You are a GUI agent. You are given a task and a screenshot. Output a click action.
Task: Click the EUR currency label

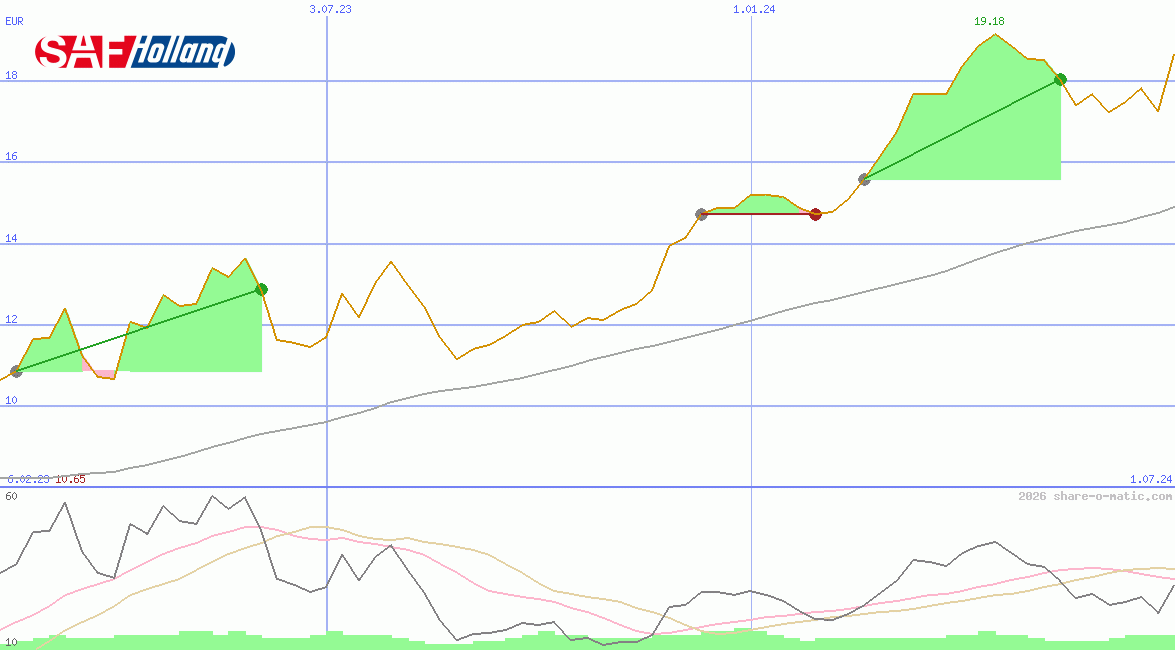click(14, 20)
